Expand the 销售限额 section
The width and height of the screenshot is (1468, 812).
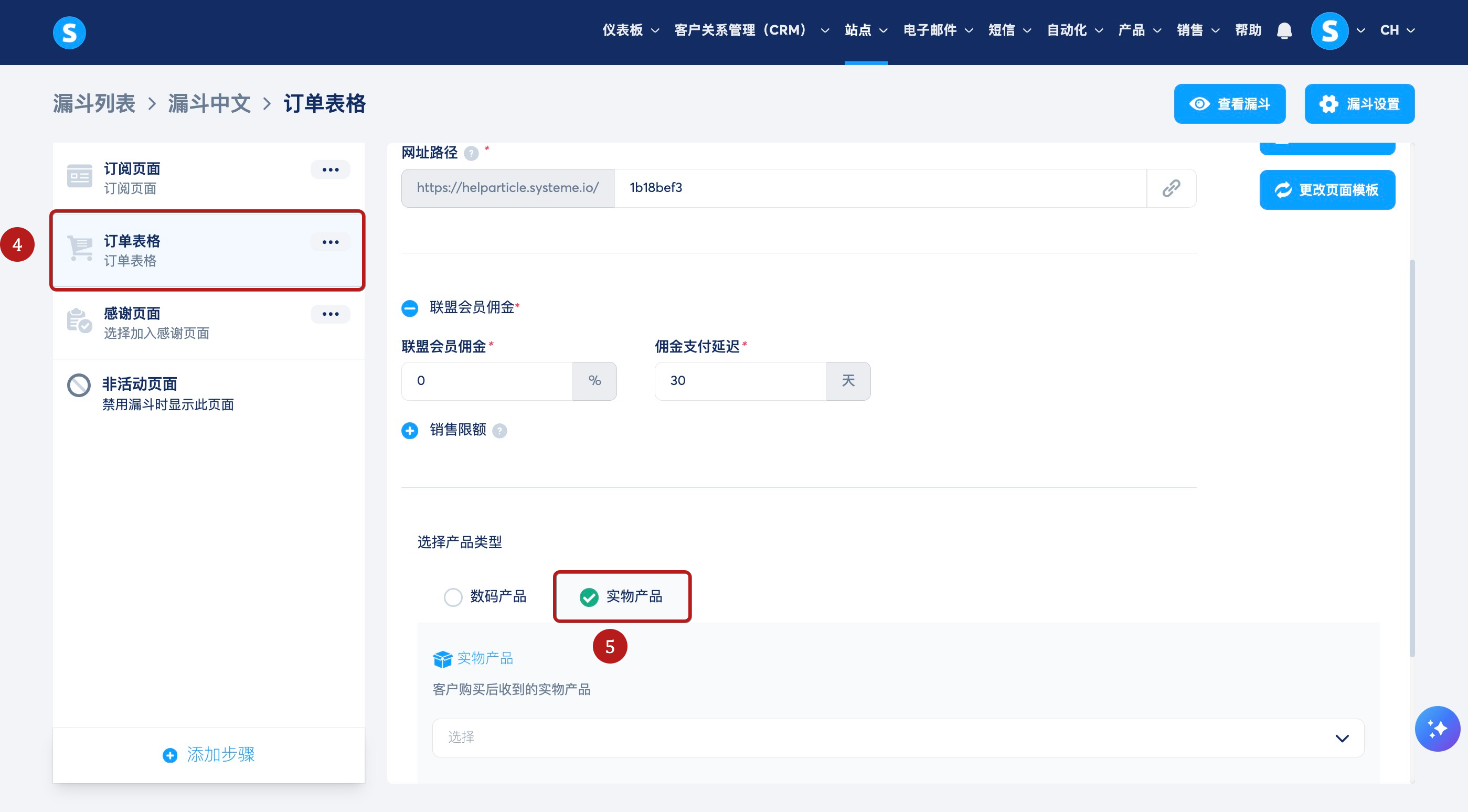point(410,431)
